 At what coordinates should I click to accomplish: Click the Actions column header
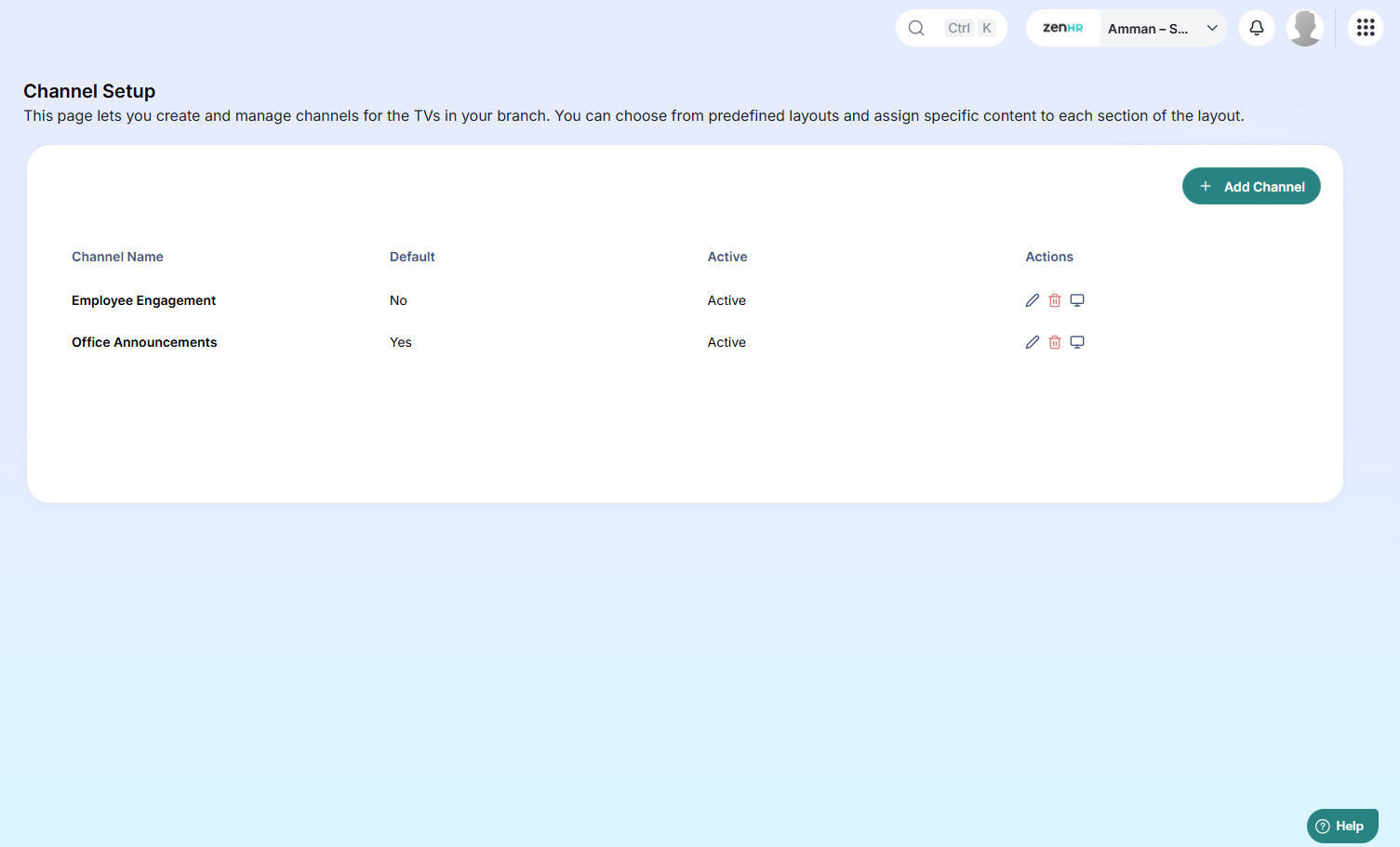click(x=1049, y=257)
